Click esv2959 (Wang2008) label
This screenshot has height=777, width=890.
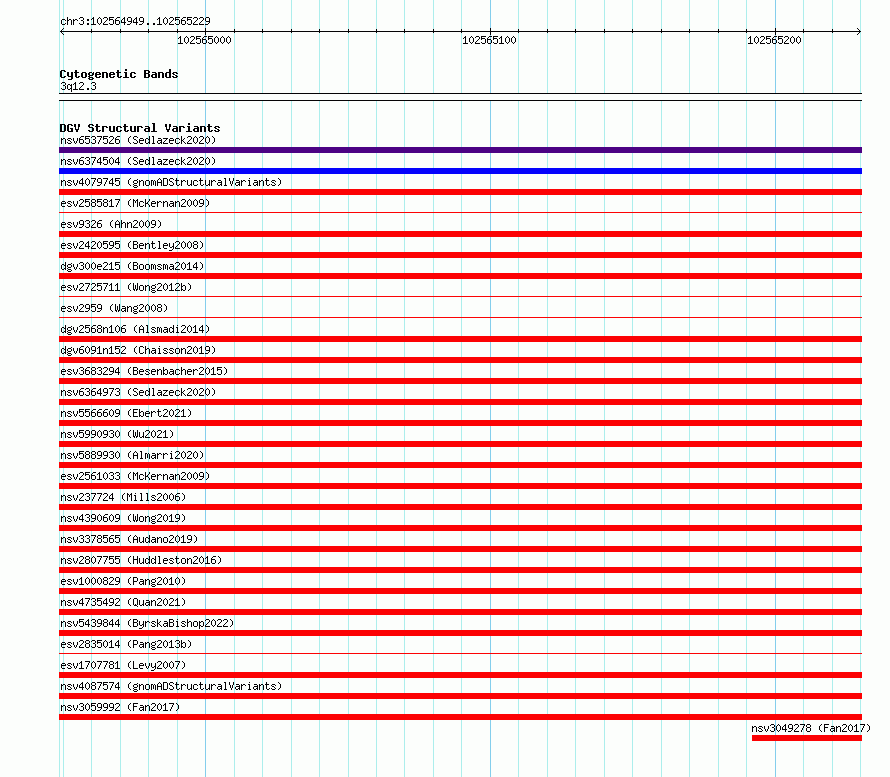(x=114, y=308)
